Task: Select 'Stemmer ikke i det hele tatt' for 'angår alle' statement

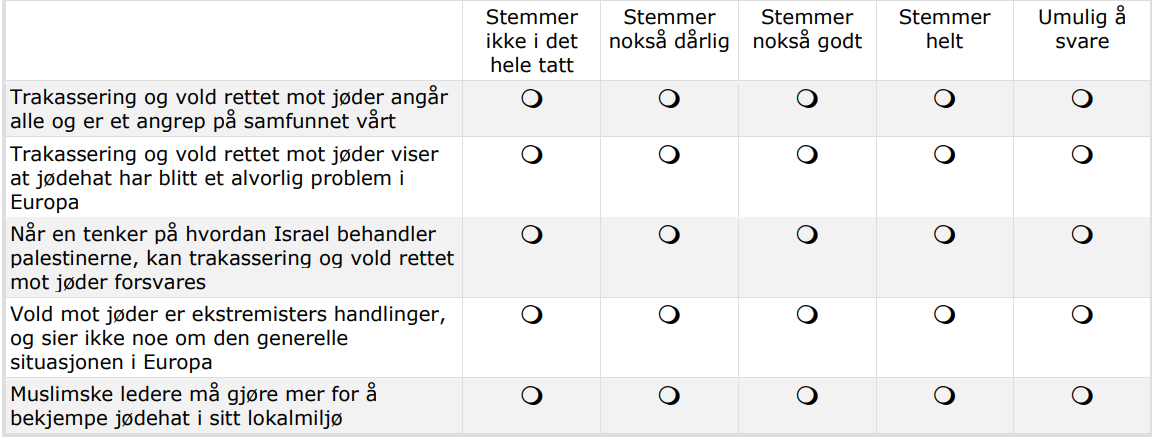Action: tap(532, 99)
